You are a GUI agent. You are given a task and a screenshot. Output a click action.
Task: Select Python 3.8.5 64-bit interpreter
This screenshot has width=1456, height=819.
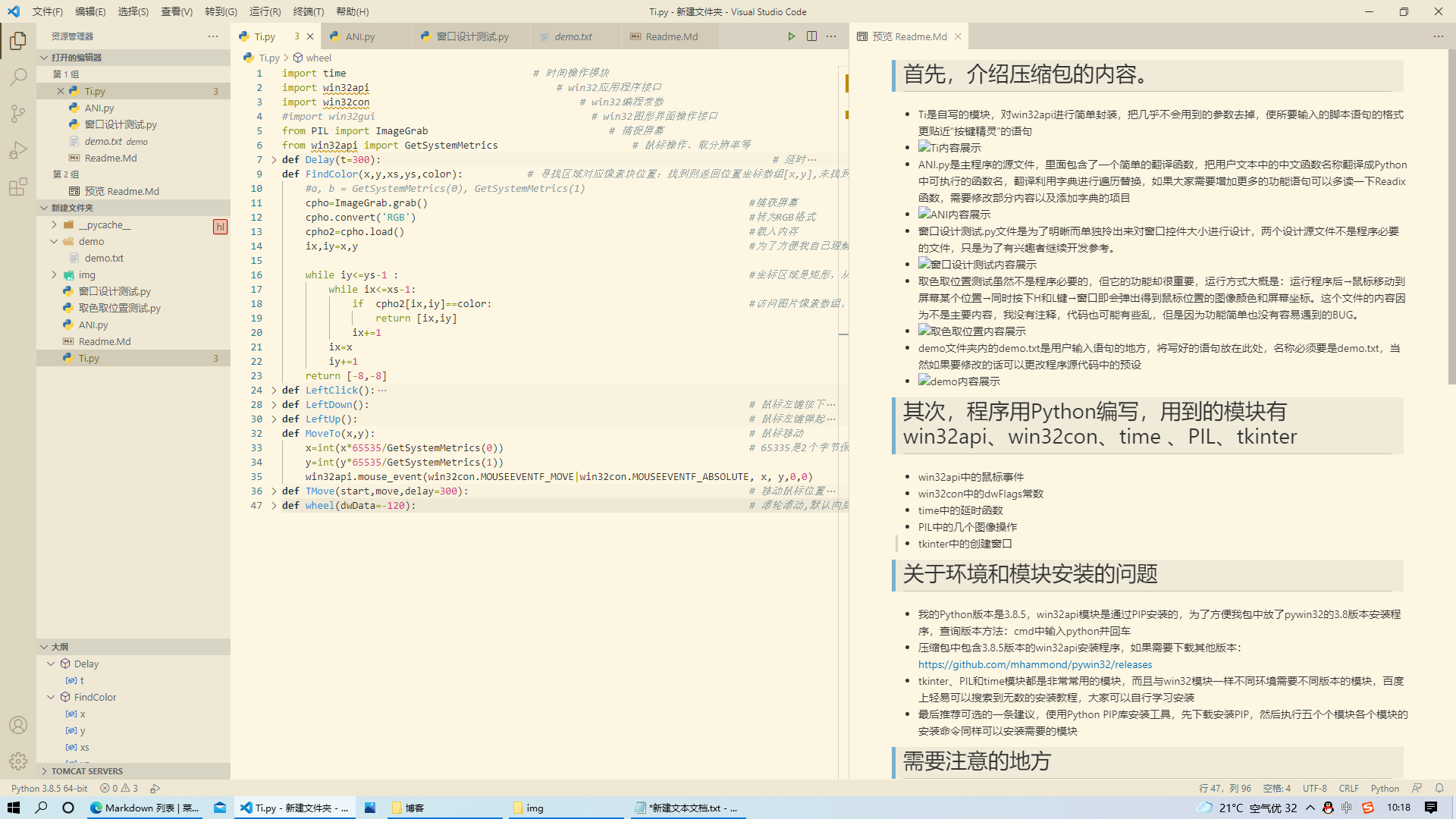[x=49, y=788]
